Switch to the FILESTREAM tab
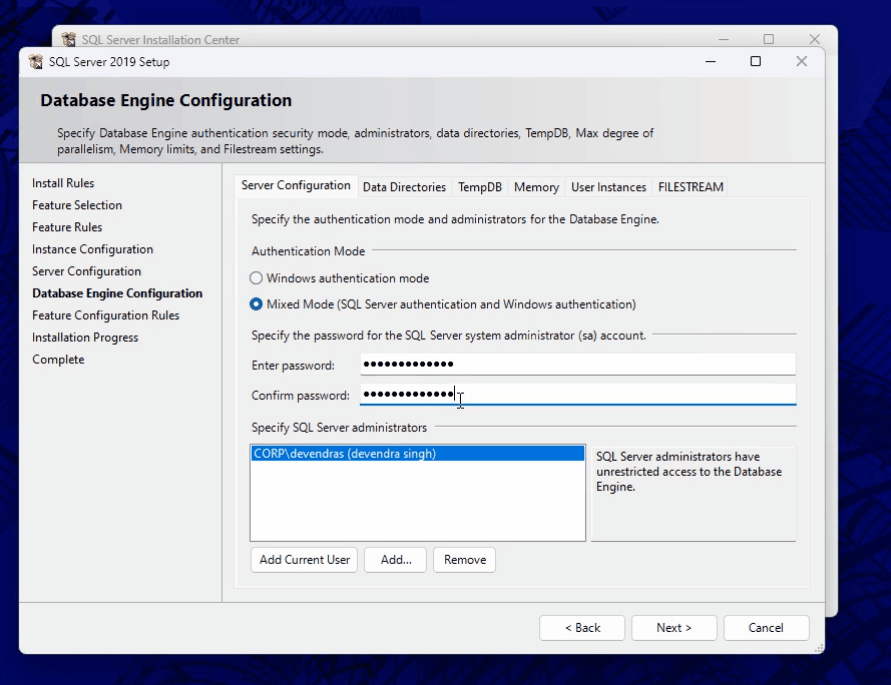Image resolution: width=891 pixels, height=685 pixels. pyautogui.click(x=690, y=187)
